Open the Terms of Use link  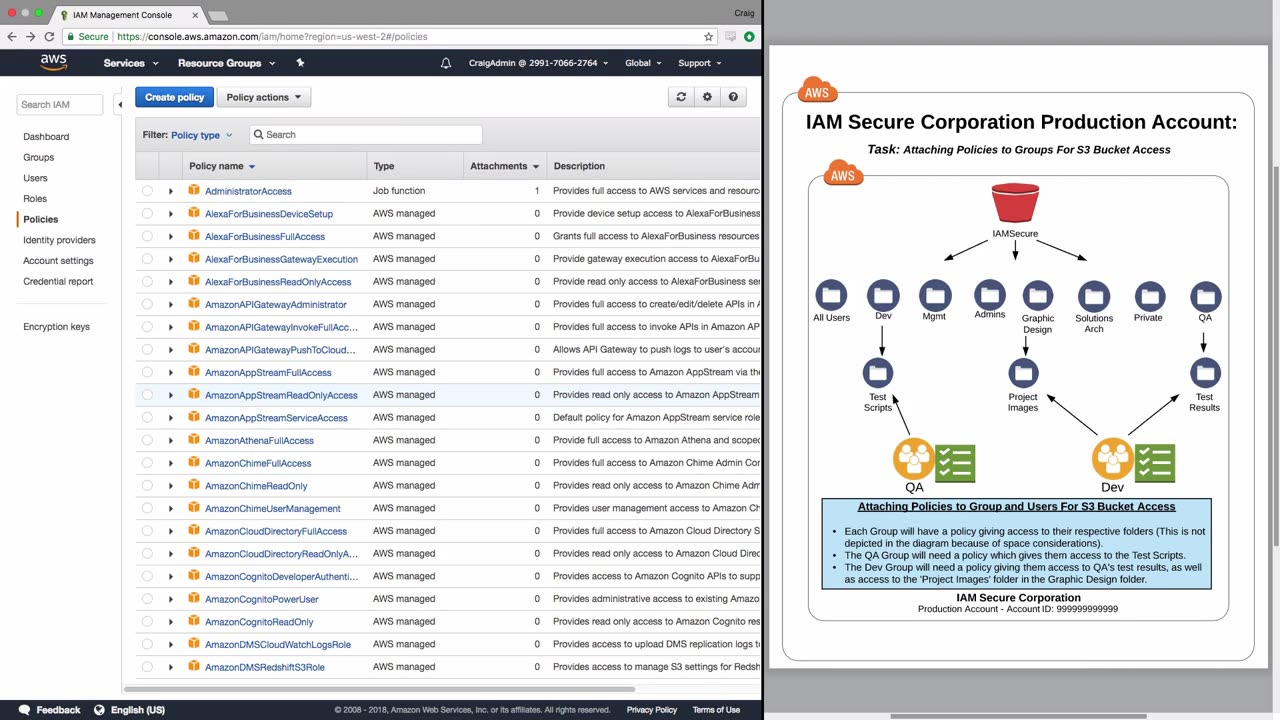pyautogui.click(x=716, y=710)
